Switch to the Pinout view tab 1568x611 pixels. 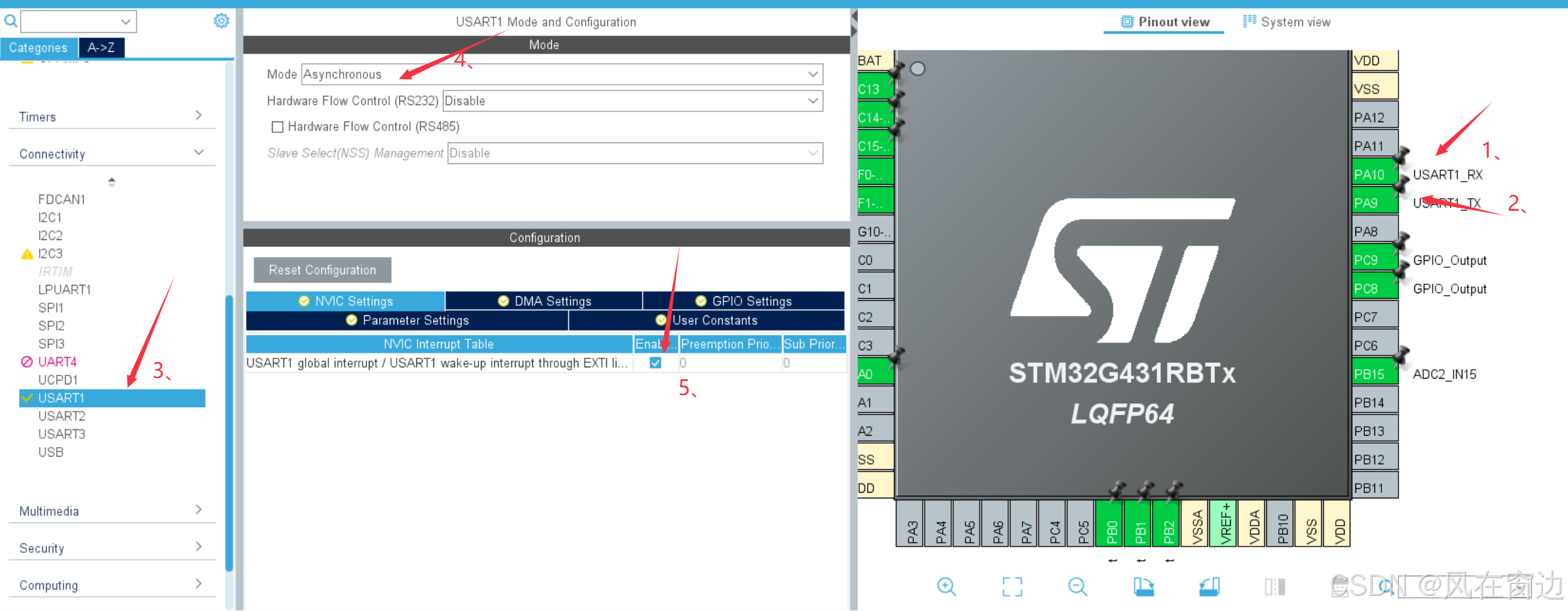pos(1164,22)
